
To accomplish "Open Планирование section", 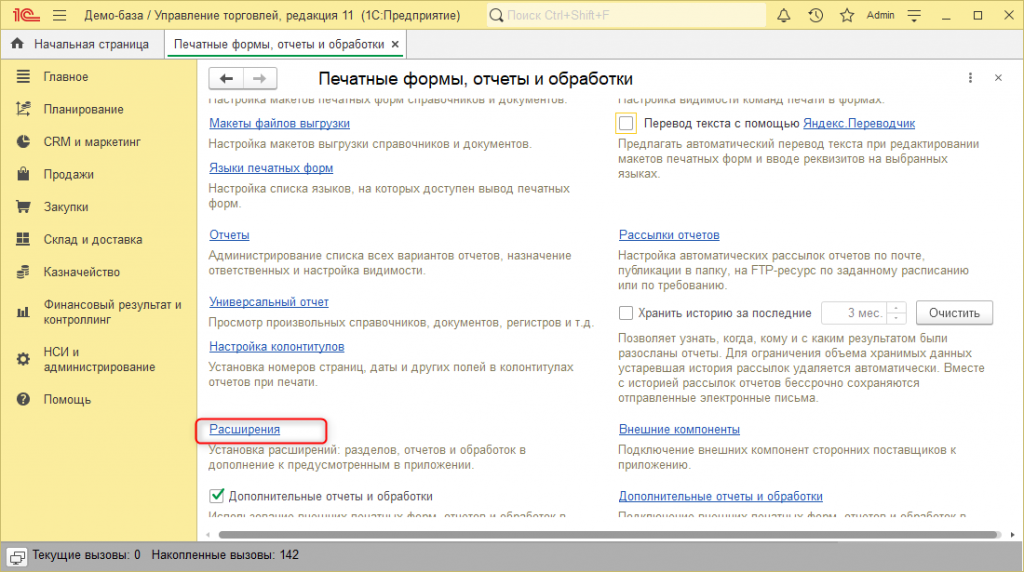I will coord(84,109).
